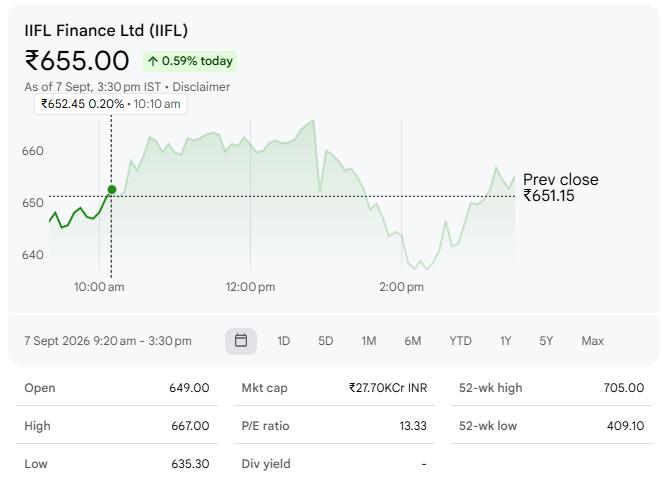Viewport: 662px width, 495px height.
Task: Show the YTD range
Action: click(x=460, y=341)
